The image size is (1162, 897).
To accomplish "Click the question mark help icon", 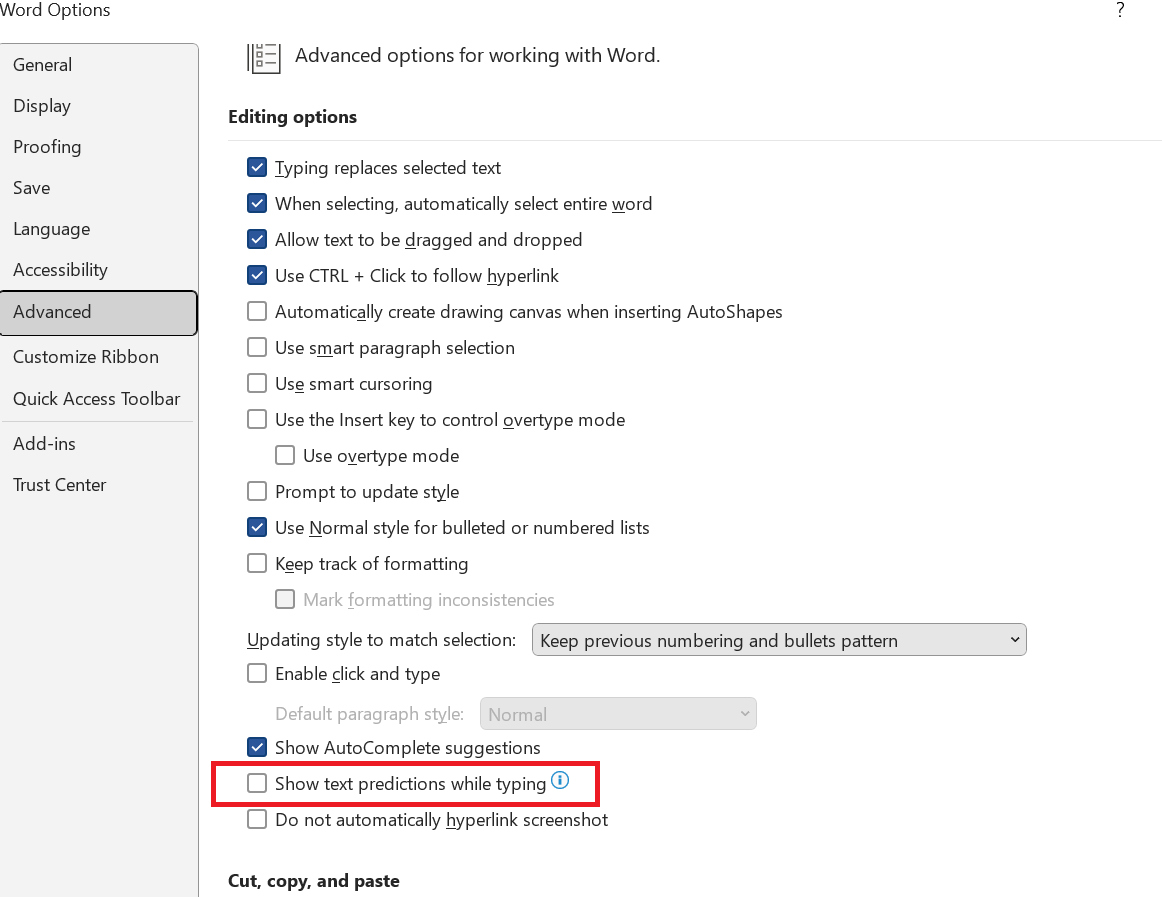I will 1120,10.
